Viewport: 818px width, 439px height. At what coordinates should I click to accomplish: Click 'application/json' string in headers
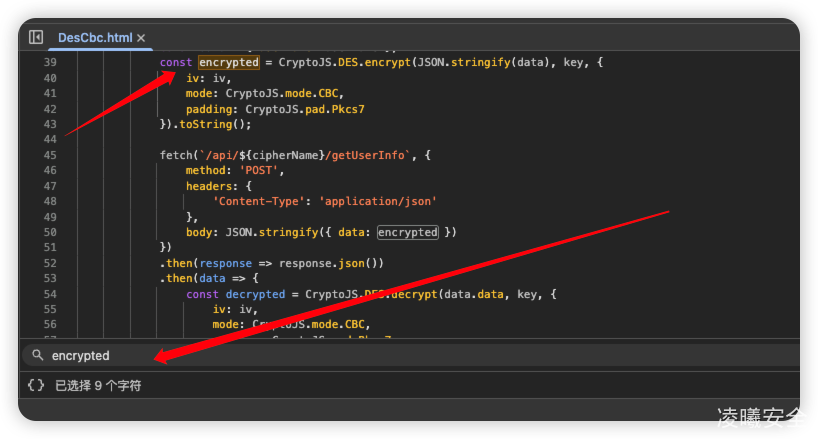[x=378, y=201]
